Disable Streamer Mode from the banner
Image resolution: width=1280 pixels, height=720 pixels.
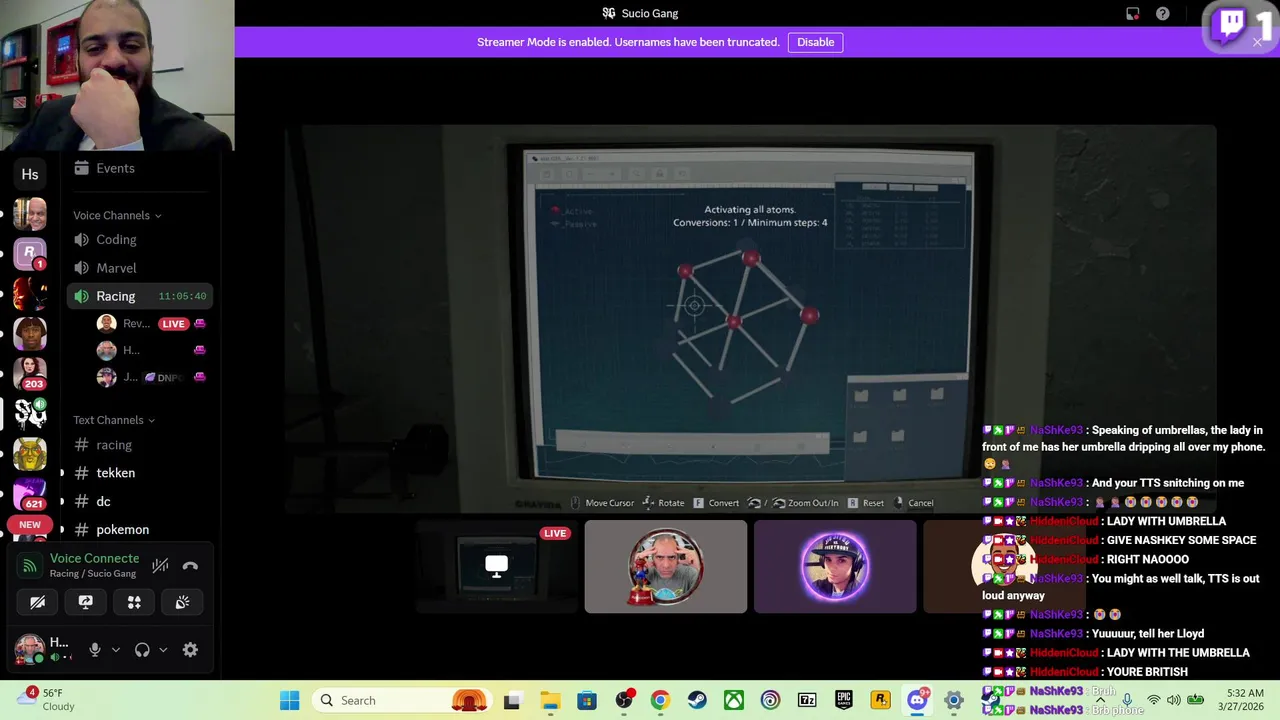[815, 42]
